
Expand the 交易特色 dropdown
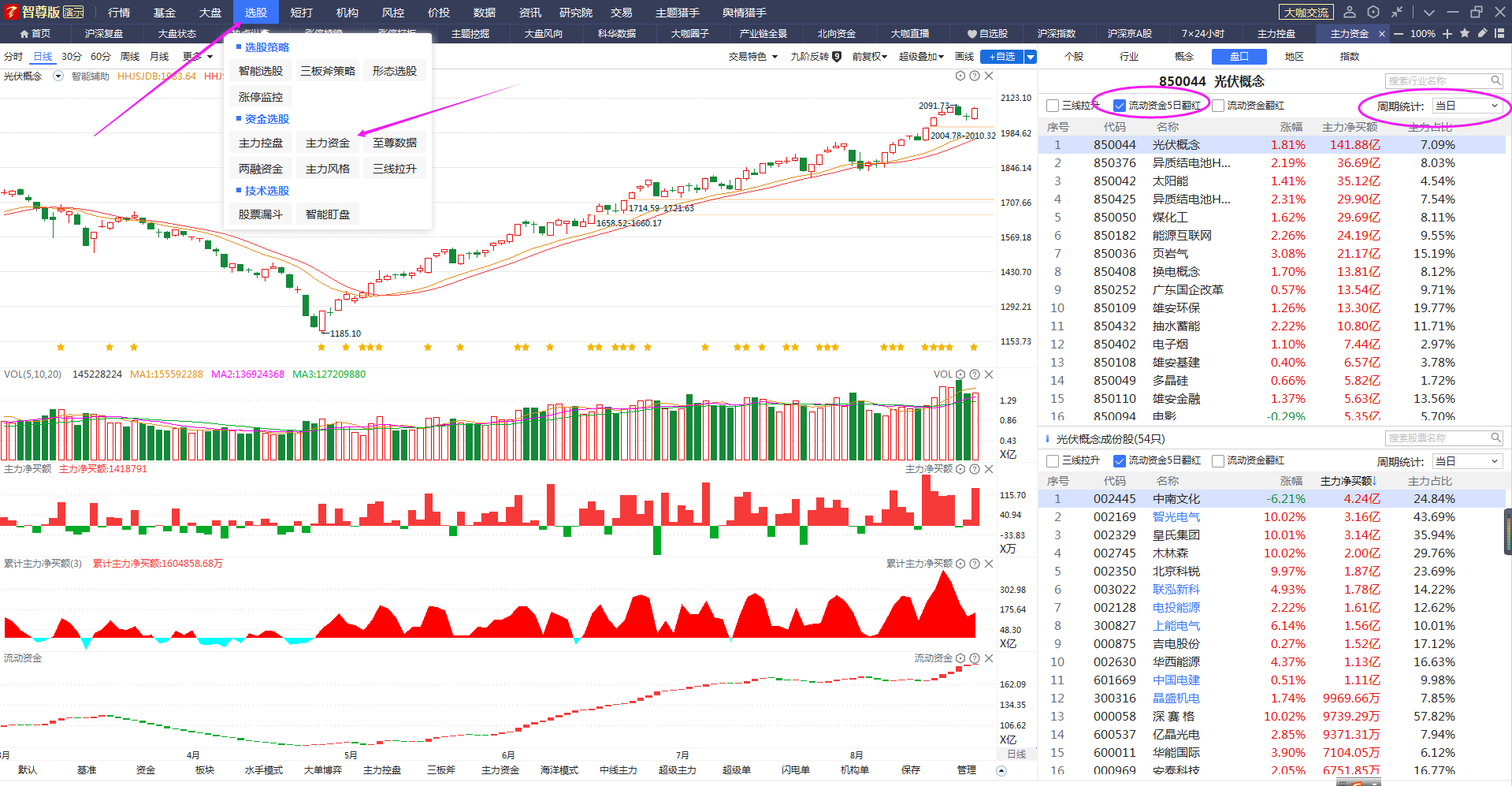point(753,57)
